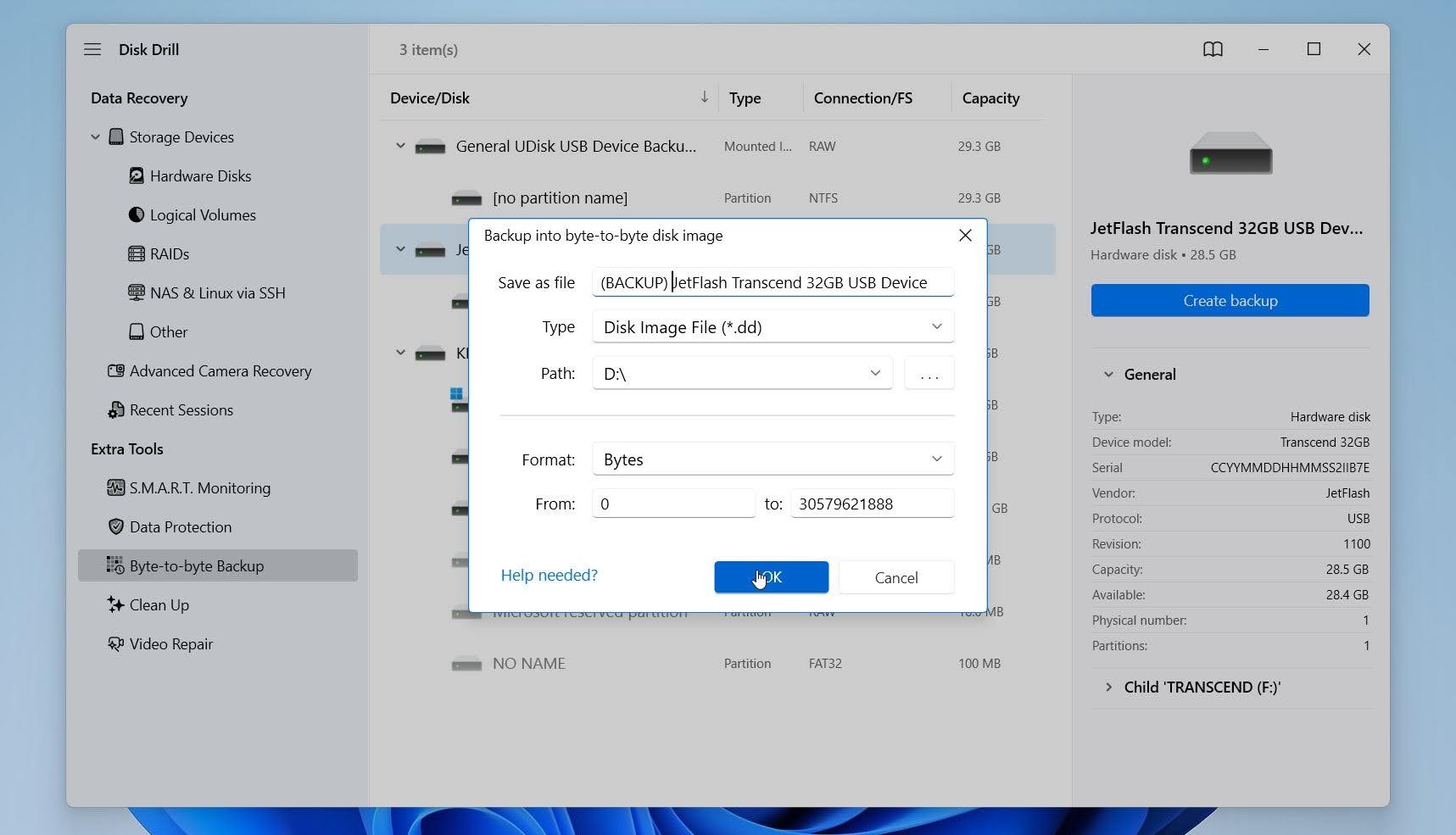Click the to byte offset field
The image size is (1456, 835).
872,504
